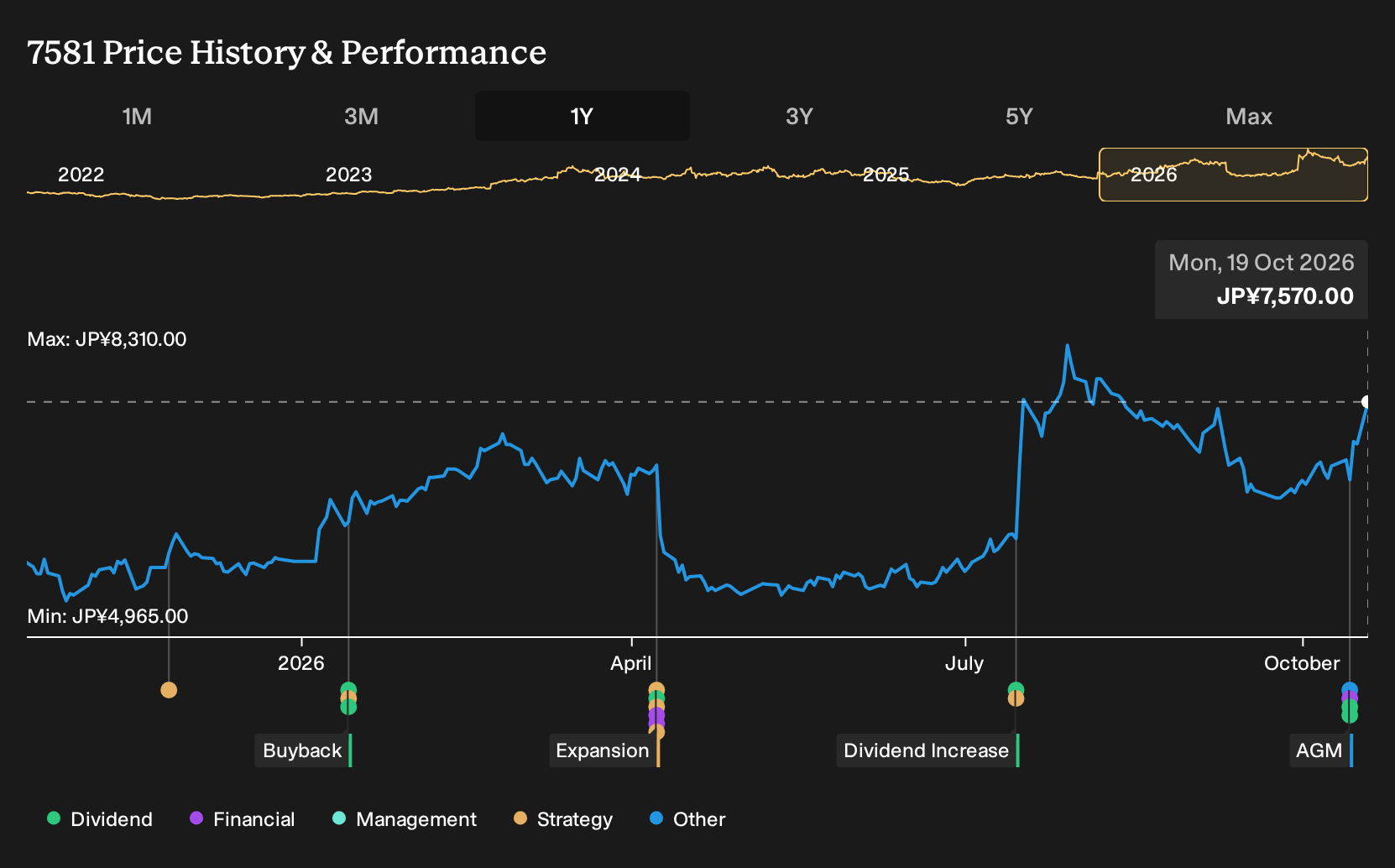
Task: Click the Max: JP¥8,310.00 label
Action: pyautogui.click(x=107, y=339)
